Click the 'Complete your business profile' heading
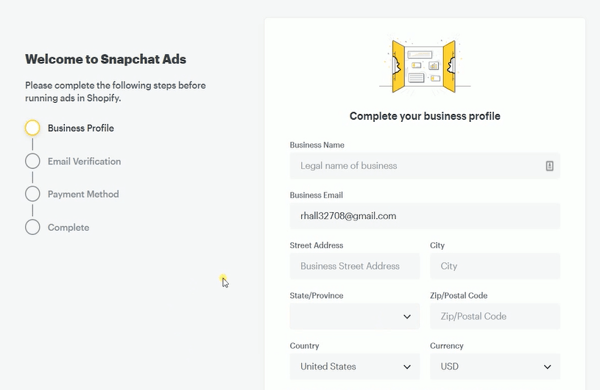 (x=425, y=116)
